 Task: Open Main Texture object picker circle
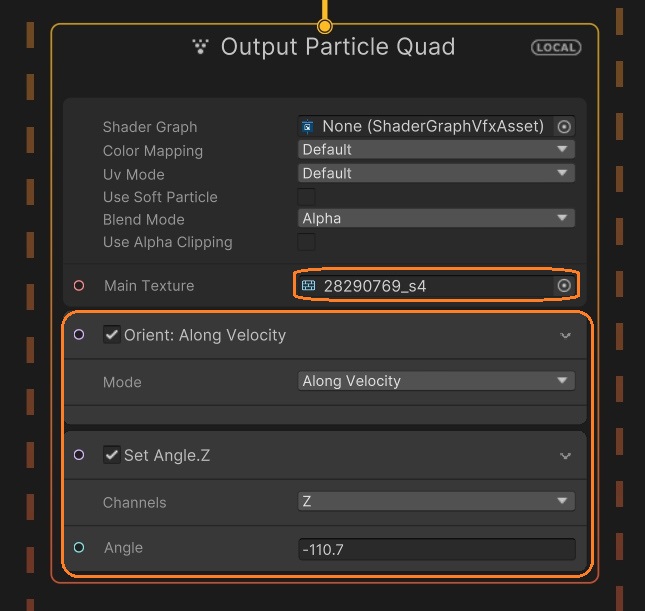564,286
